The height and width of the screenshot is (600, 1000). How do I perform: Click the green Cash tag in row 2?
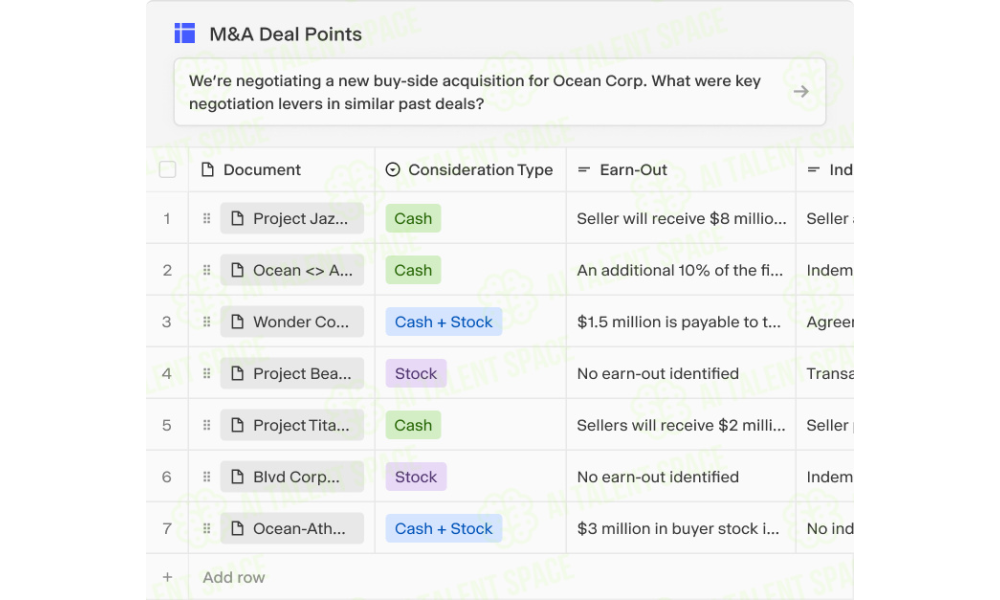point(413,270)
